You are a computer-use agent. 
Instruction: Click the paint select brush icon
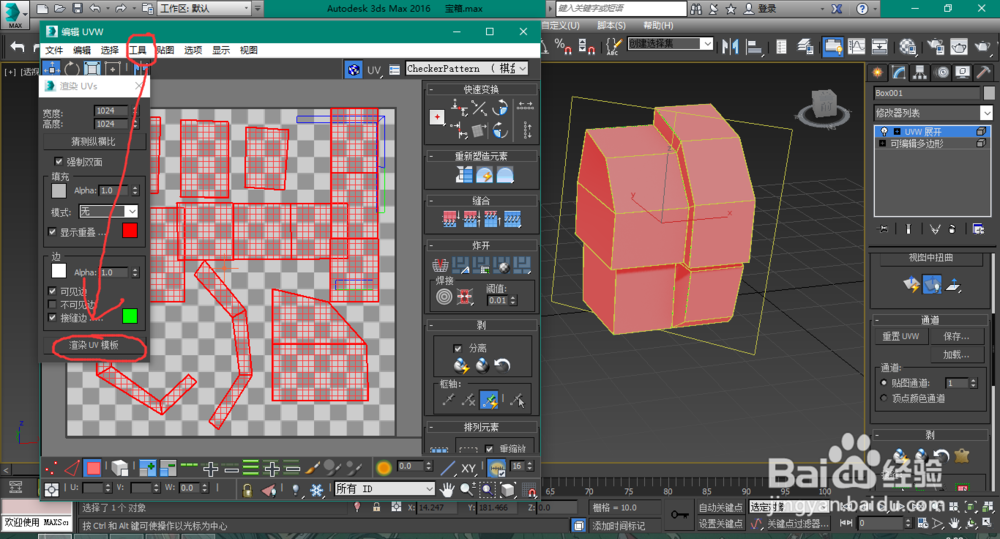point(312,468)
